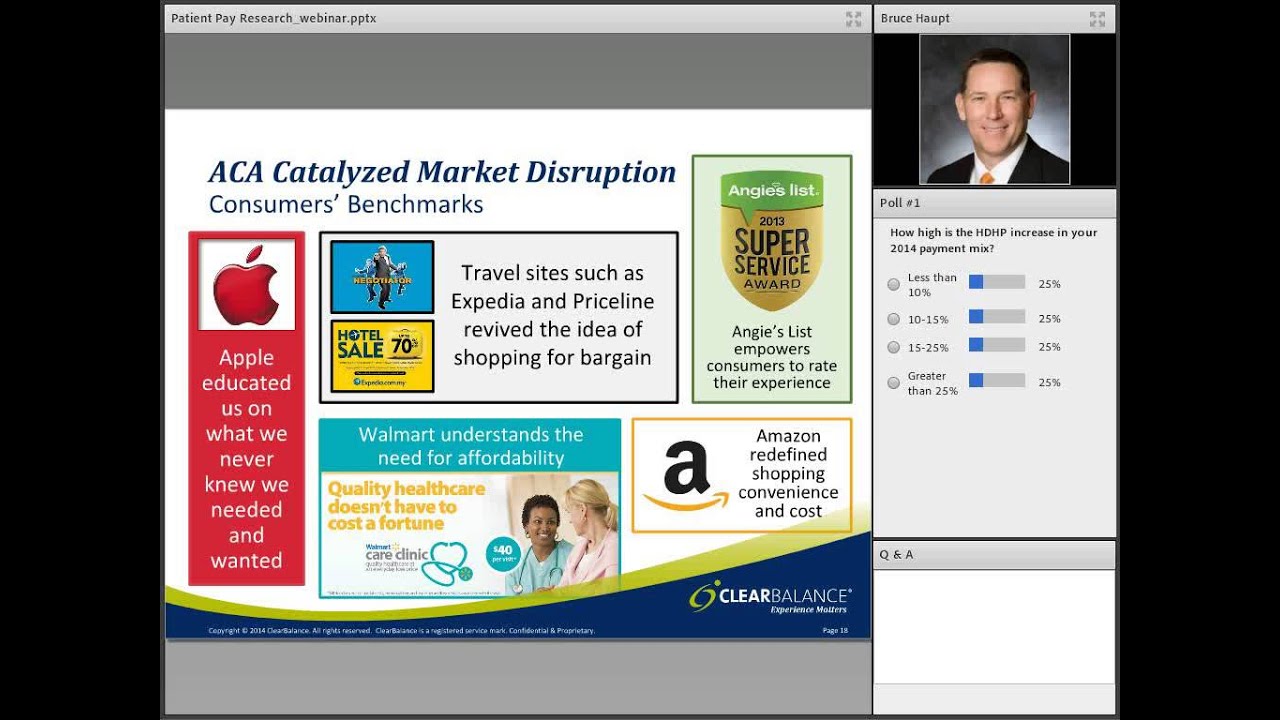
Task: Select the '10-15%' poll option
Action: tap(894, 319)
